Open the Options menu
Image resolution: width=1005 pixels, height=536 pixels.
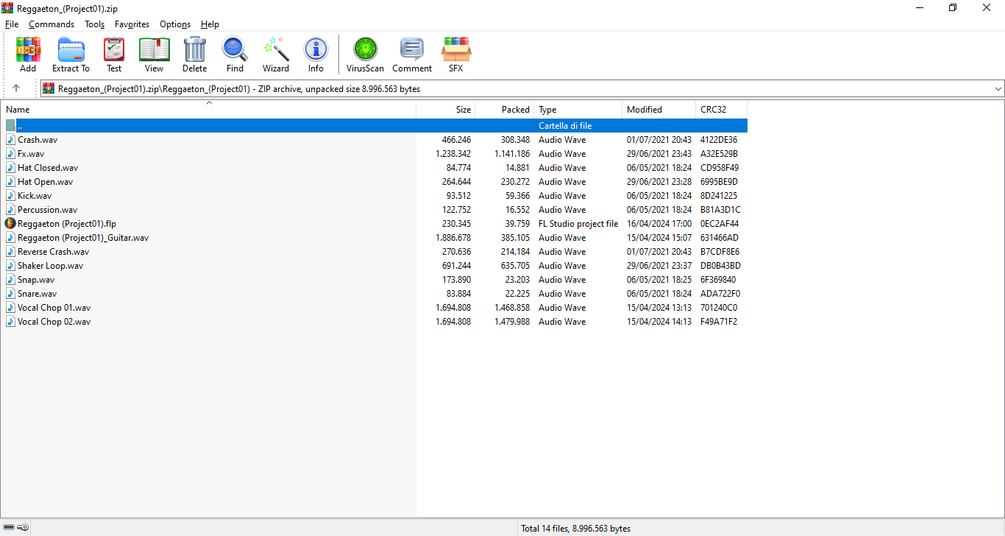[x=175, y=24]
